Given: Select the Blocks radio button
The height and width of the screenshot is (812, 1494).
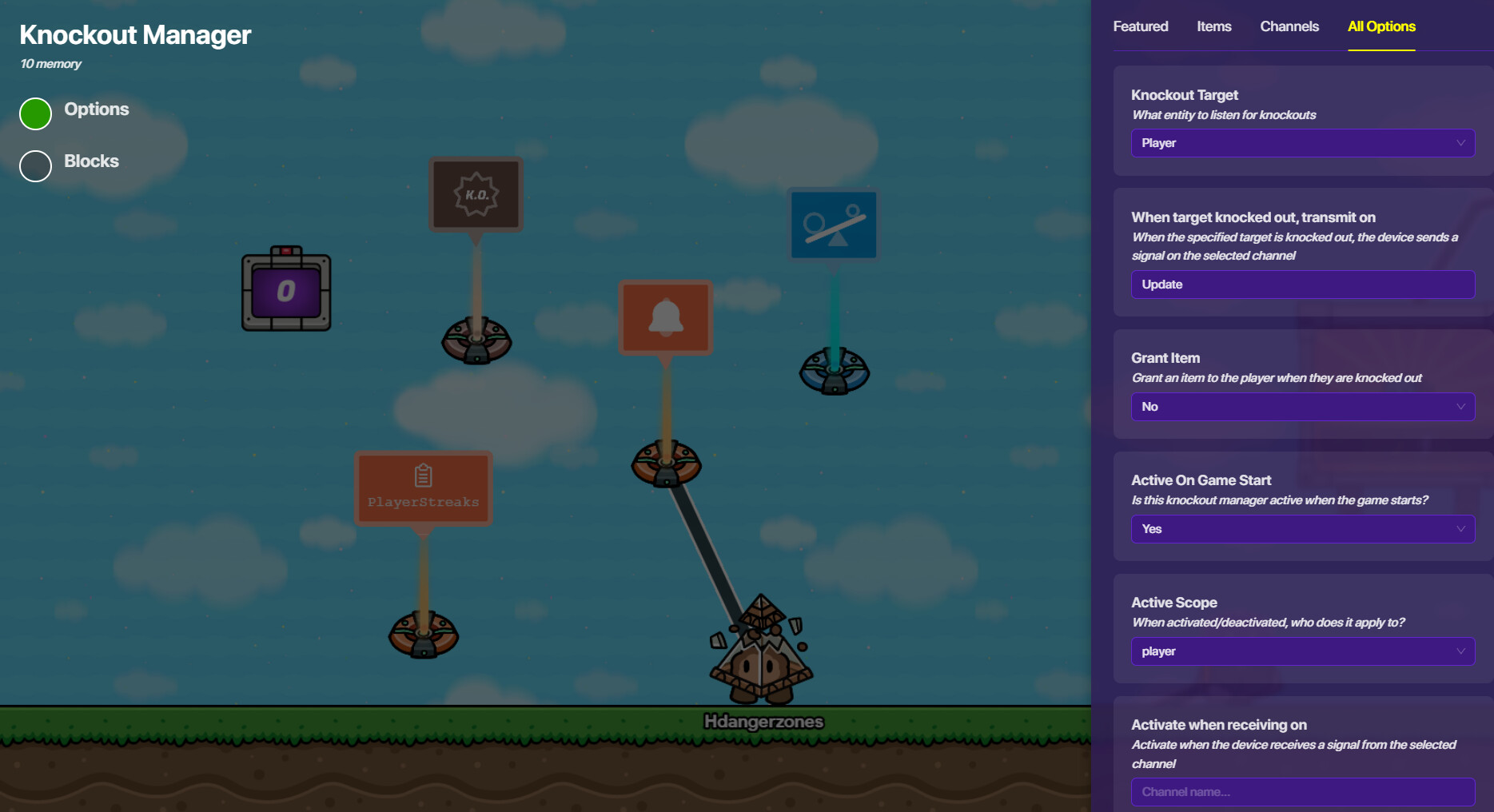Looking at the screenshot, I should pyautogui.click(x=36, y=165).
